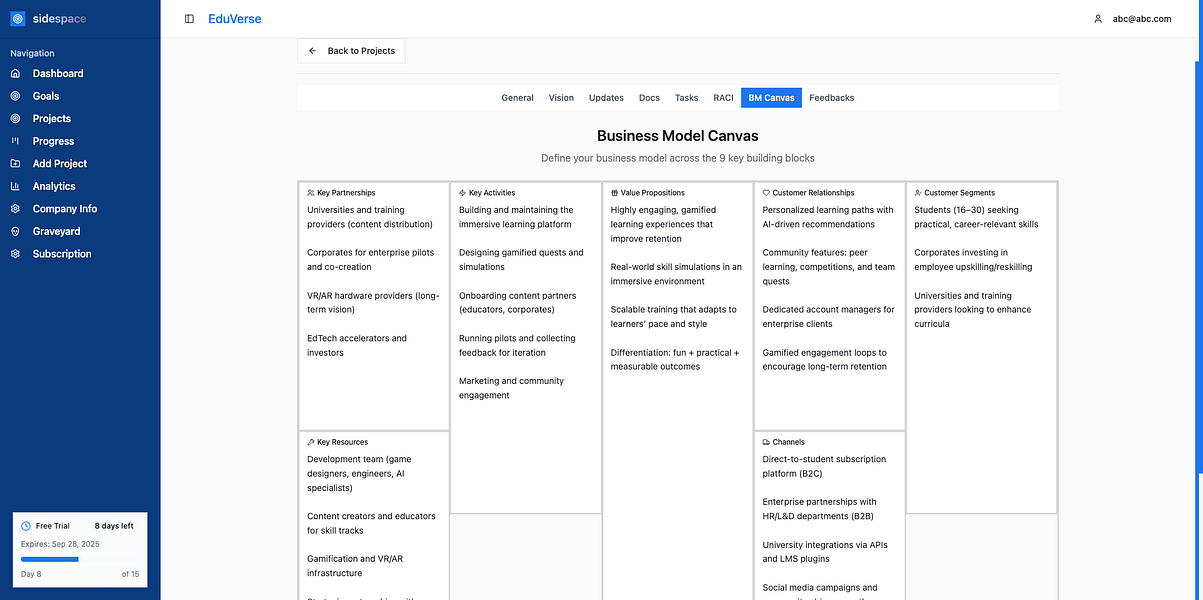Click the Analytics chart icon
1203x600 pixels.
coord(15,186)
